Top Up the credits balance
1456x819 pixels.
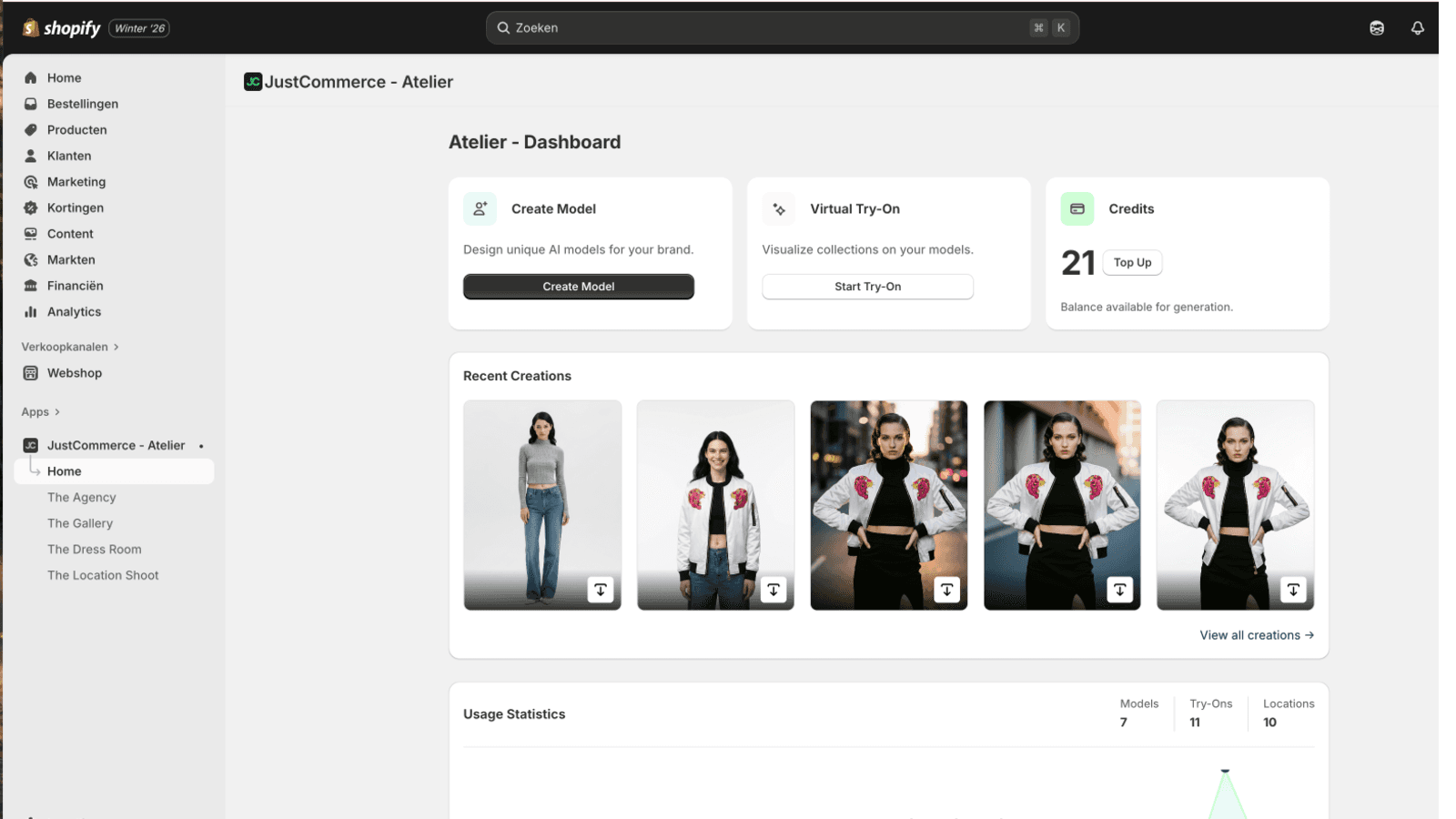point(1132,263)
